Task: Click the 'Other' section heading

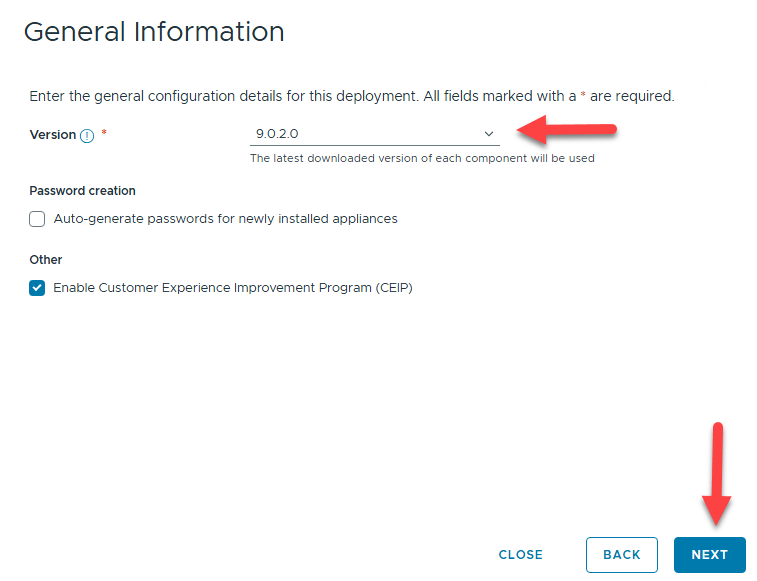Action: pos(46,260)
